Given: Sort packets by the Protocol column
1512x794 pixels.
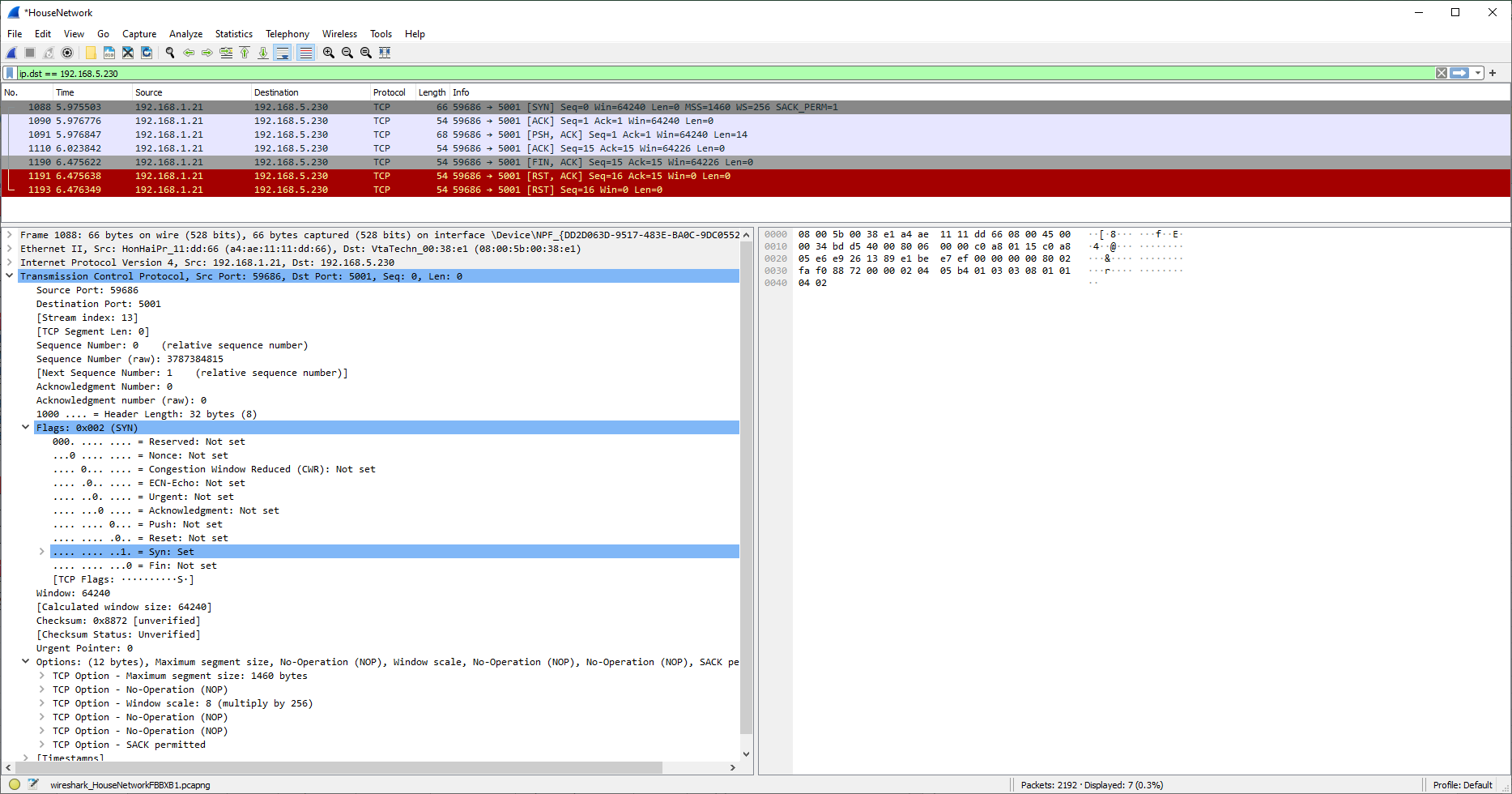Looking at the screenshot, I should (393, 92).
